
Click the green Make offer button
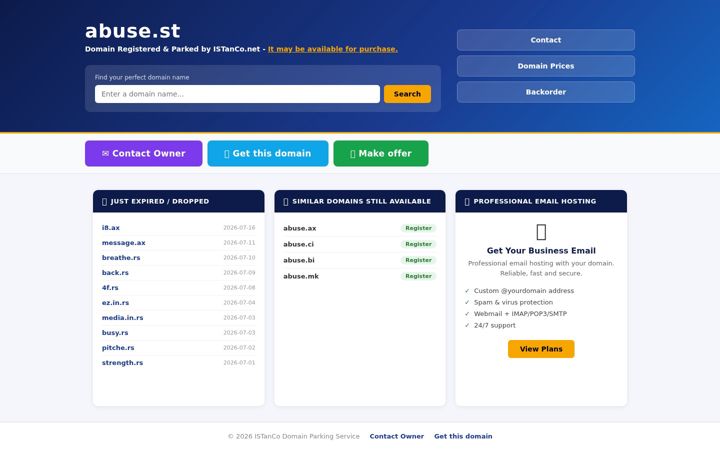click(381, 153)
